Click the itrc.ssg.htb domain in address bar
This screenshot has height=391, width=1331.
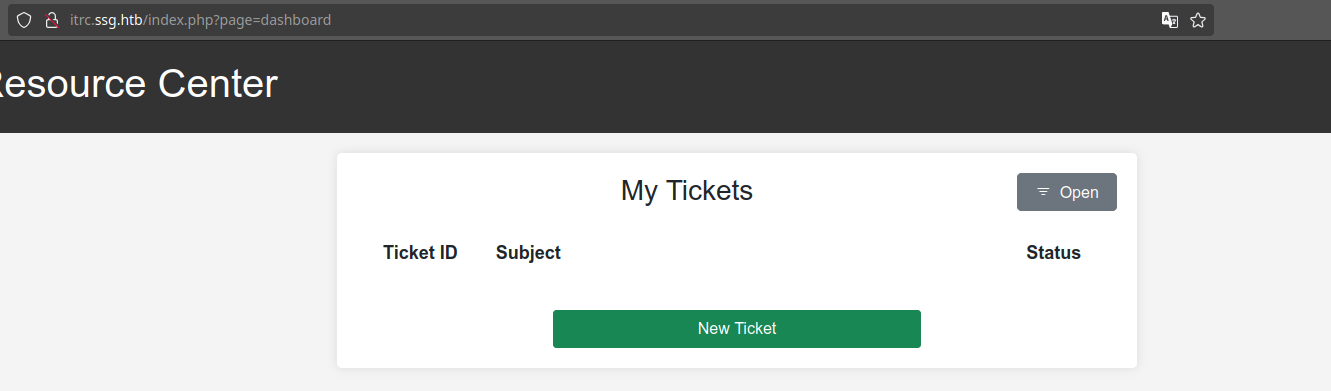106,20
